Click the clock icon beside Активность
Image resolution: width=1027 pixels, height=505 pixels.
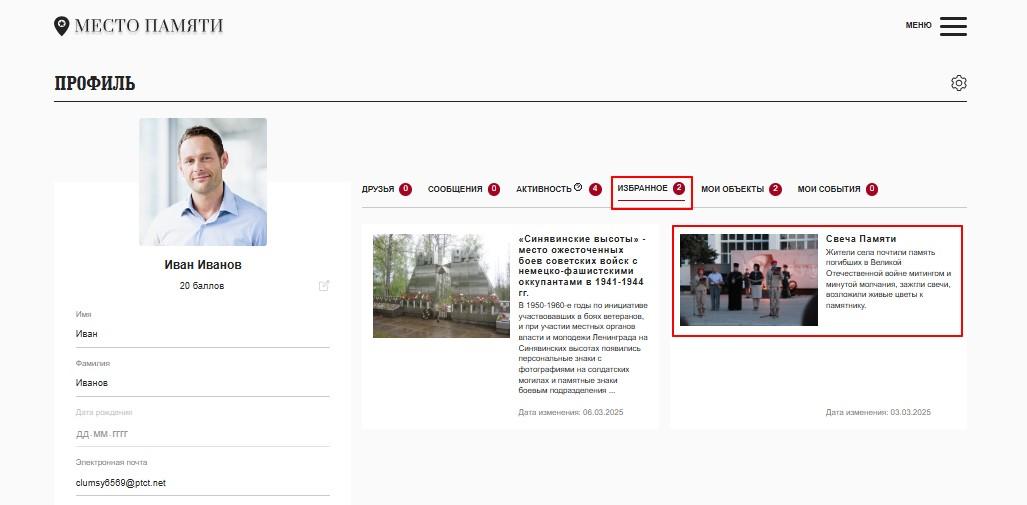[x=578, y=187]
